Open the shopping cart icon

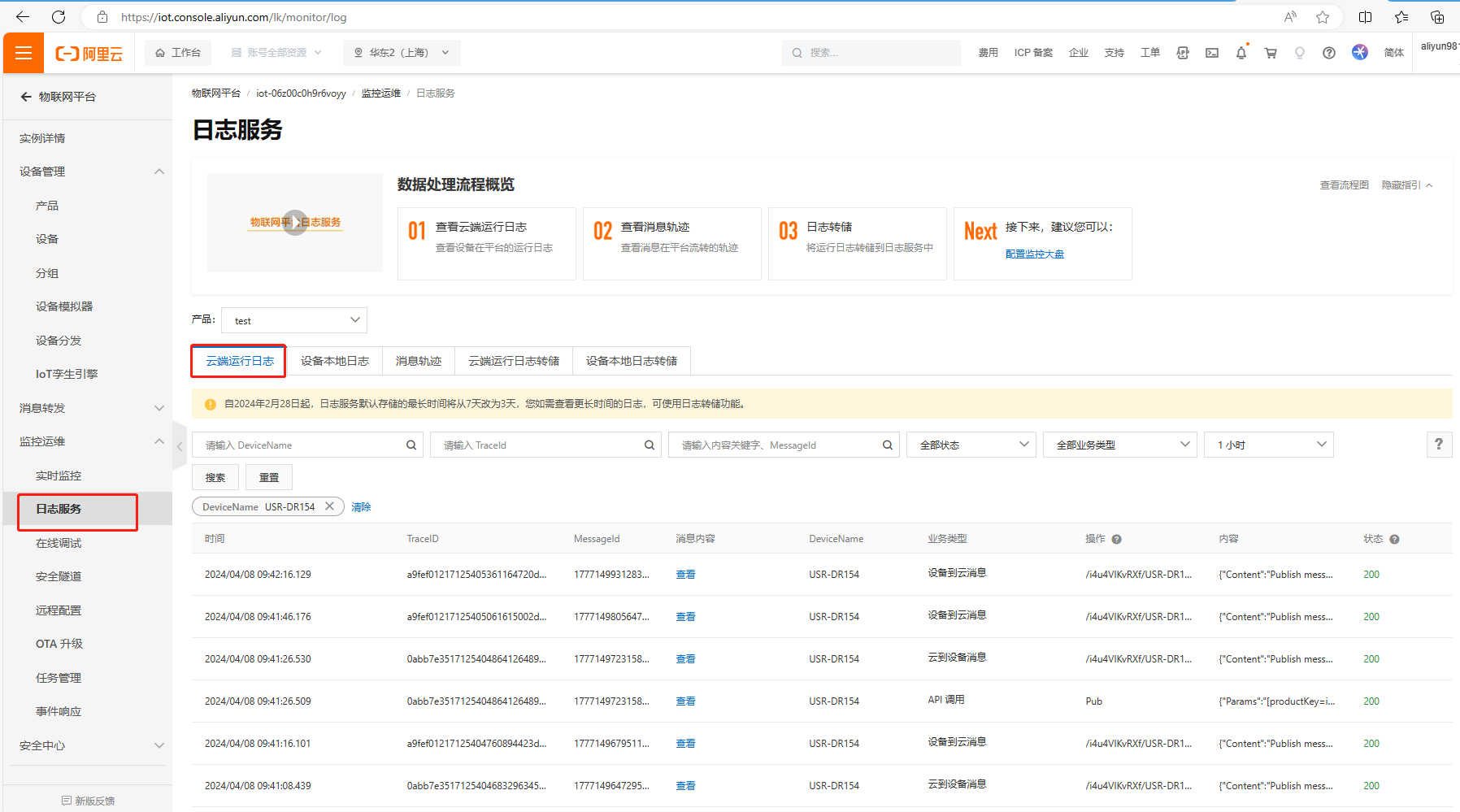[1270, 53]
